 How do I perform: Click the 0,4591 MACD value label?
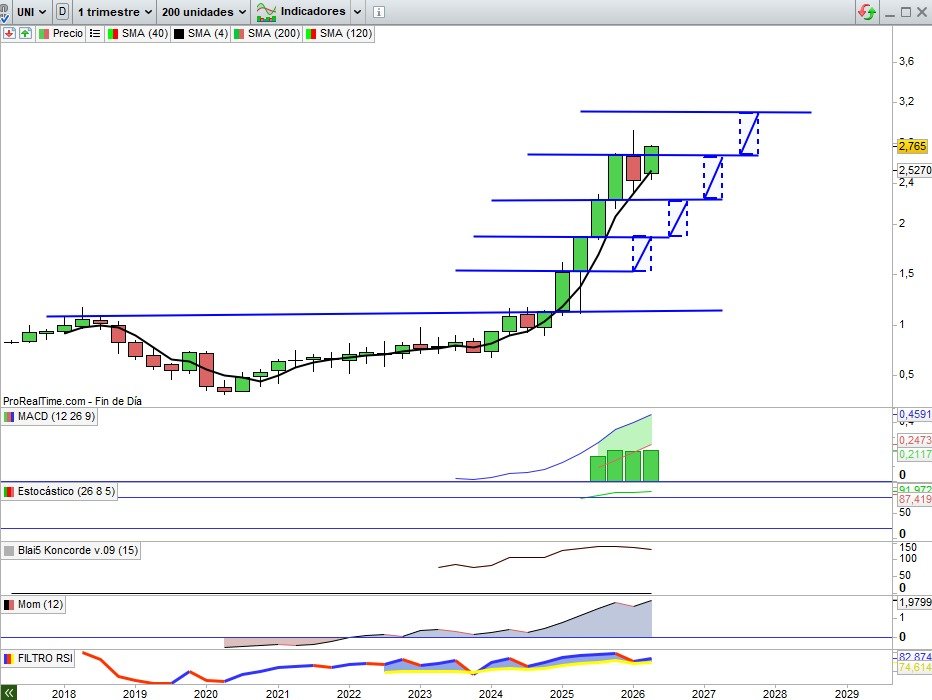(914, 414)
